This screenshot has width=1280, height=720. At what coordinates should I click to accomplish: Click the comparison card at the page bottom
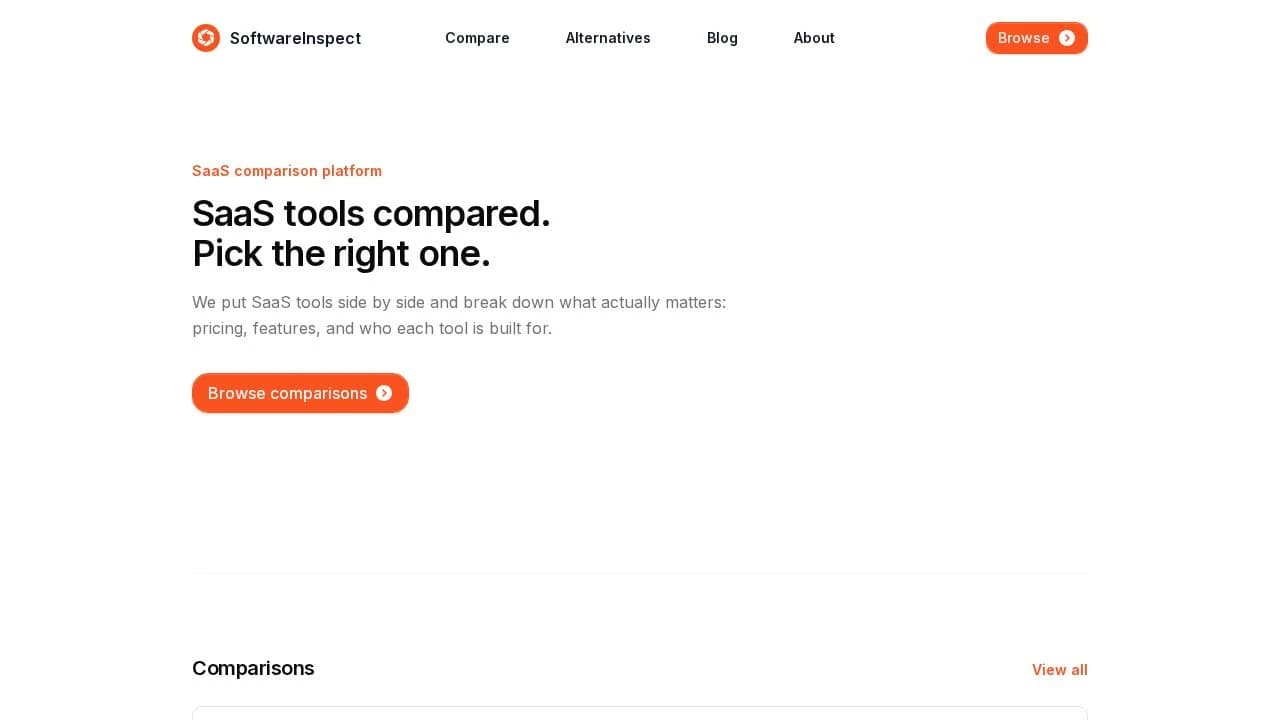click(640, 713)
